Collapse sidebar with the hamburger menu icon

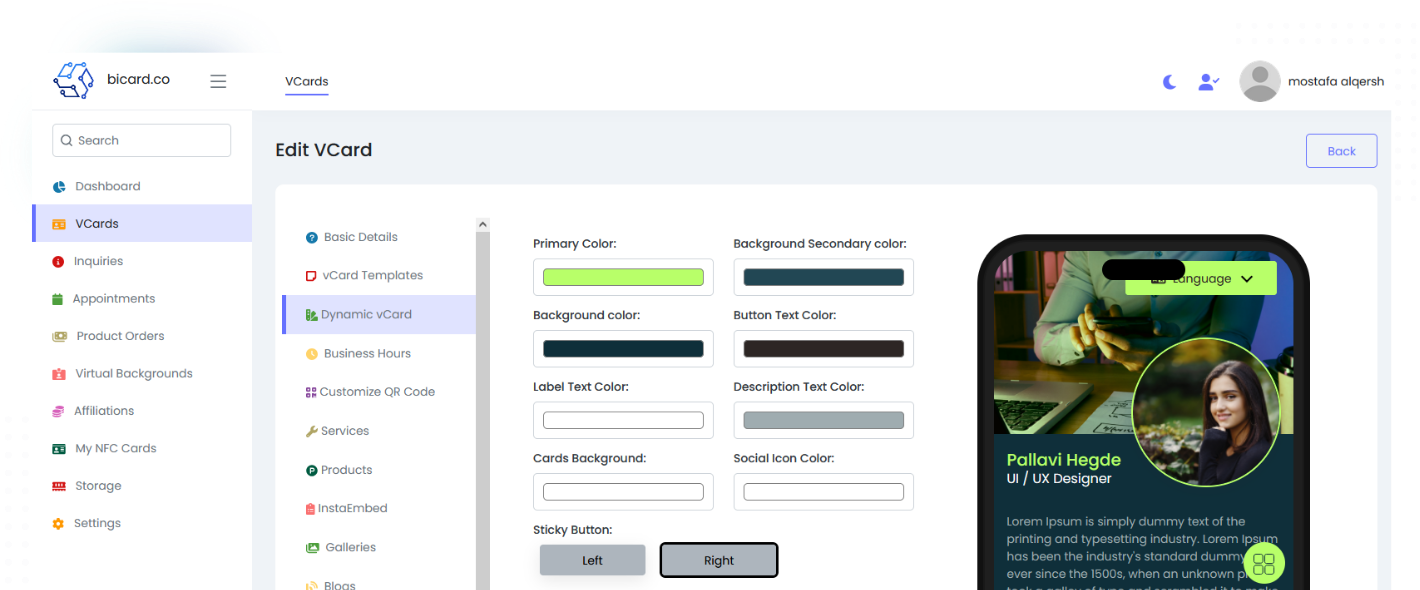(x=218, y=81)
